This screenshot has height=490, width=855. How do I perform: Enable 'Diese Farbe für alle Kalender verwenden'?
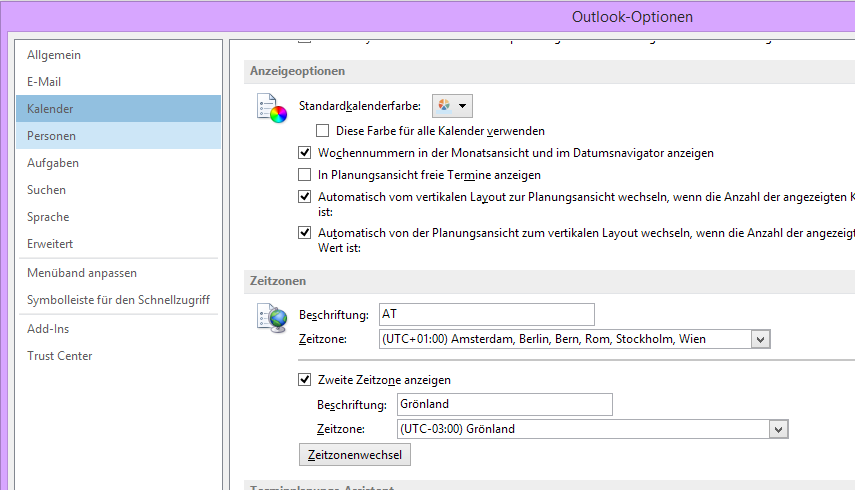coord(323,131)
